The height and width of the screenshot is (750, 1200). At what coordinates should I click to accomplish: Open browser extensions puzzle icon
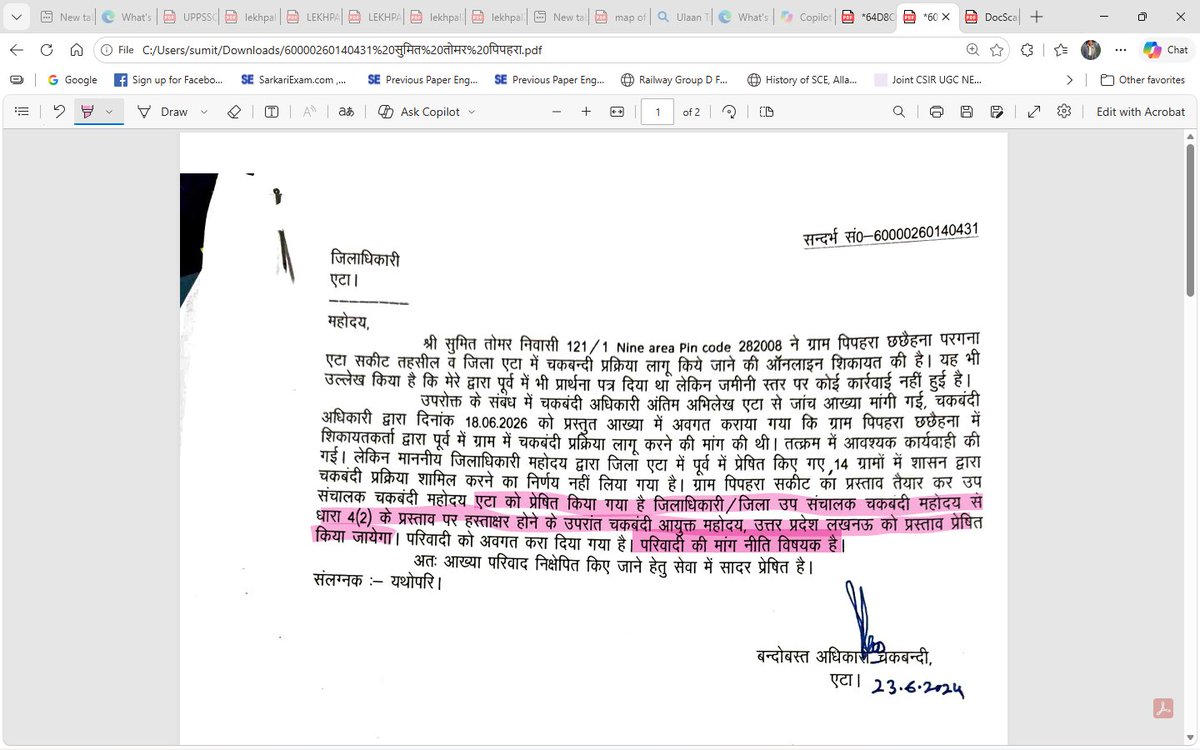tap(1028, 49)
